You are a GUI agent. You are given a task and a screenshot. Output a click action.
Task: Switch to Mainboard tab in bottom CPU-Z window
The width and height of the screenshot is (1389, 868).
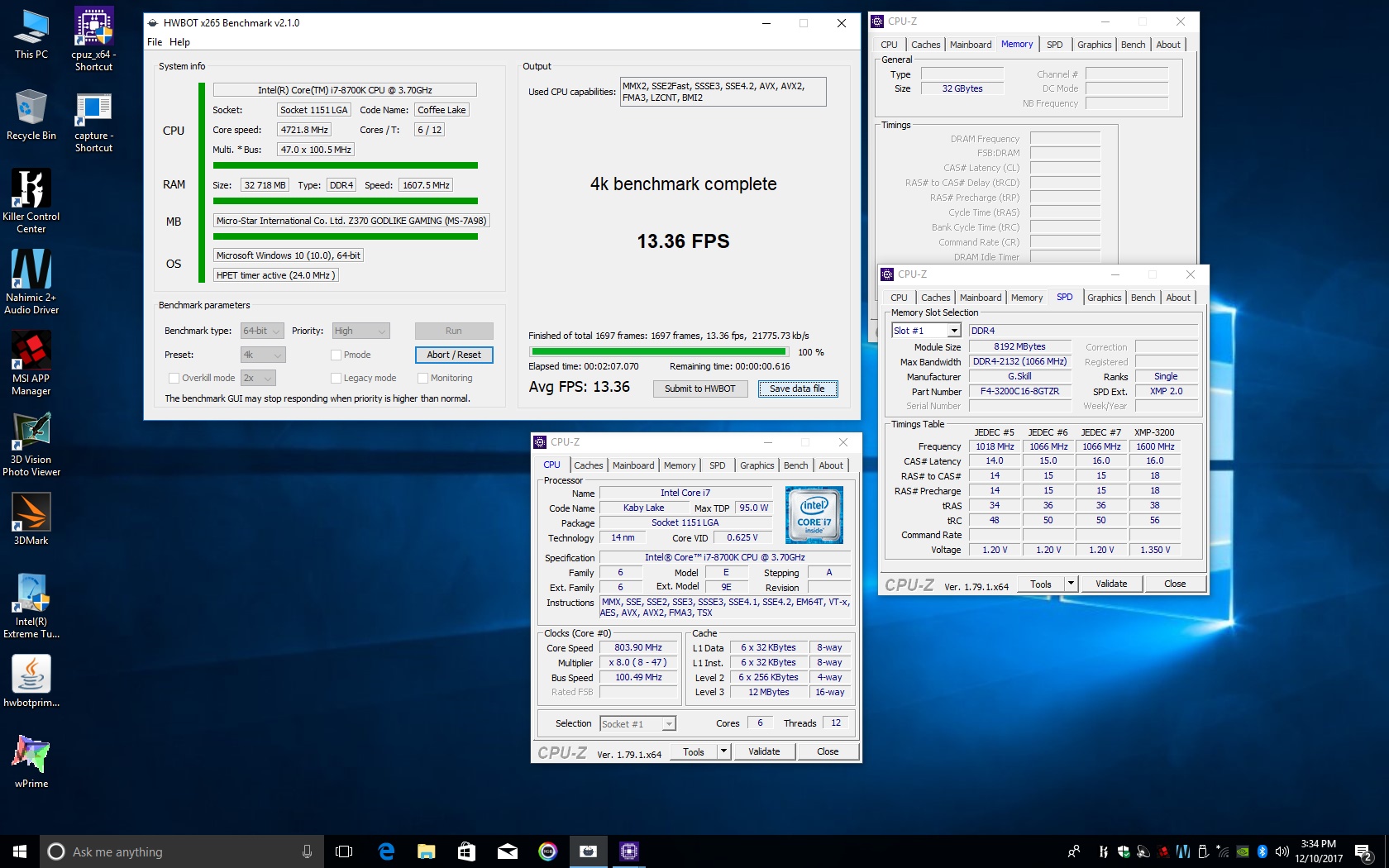point(633,465)
